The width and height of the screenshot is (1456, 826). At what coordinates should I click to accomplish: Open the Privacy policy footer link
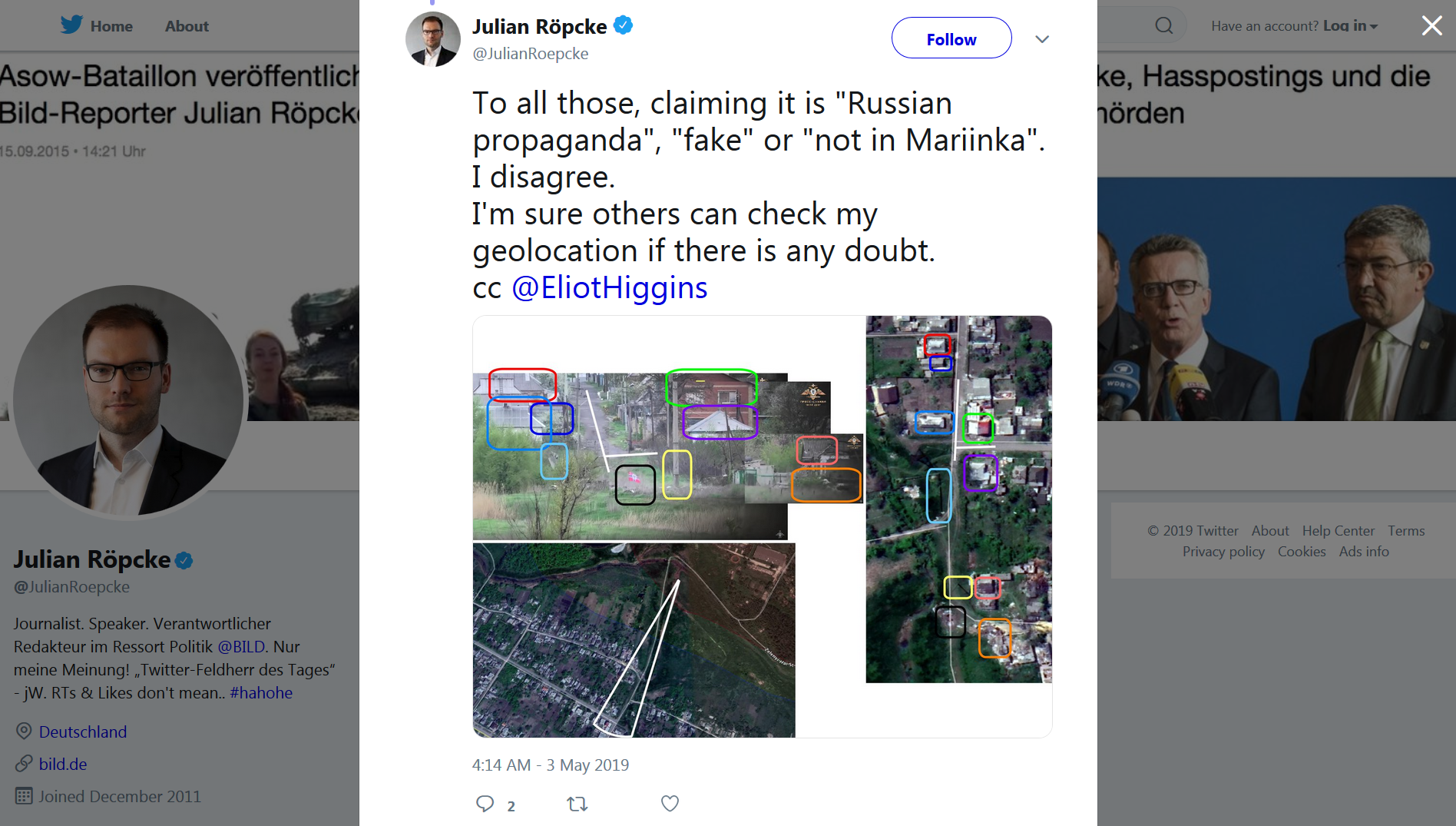1223,552
